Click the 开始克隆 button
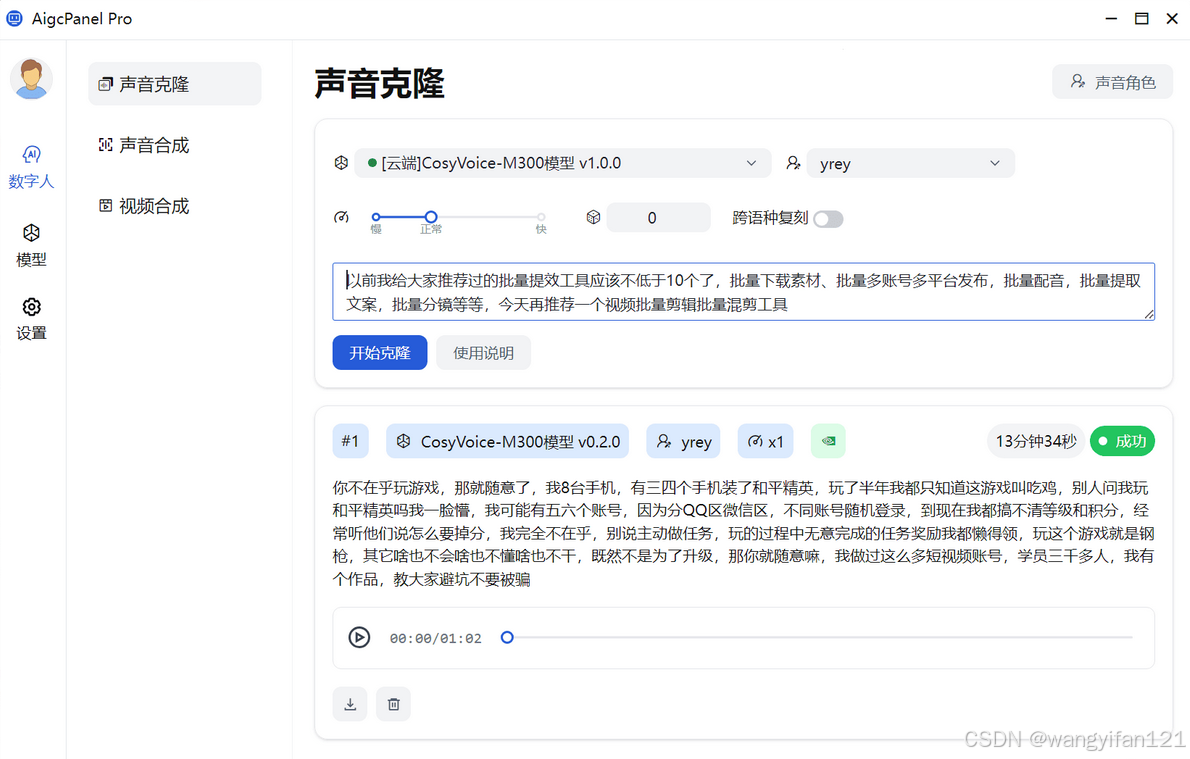The height and width of the screenshot is (759, 1190). tap(379, 352)
